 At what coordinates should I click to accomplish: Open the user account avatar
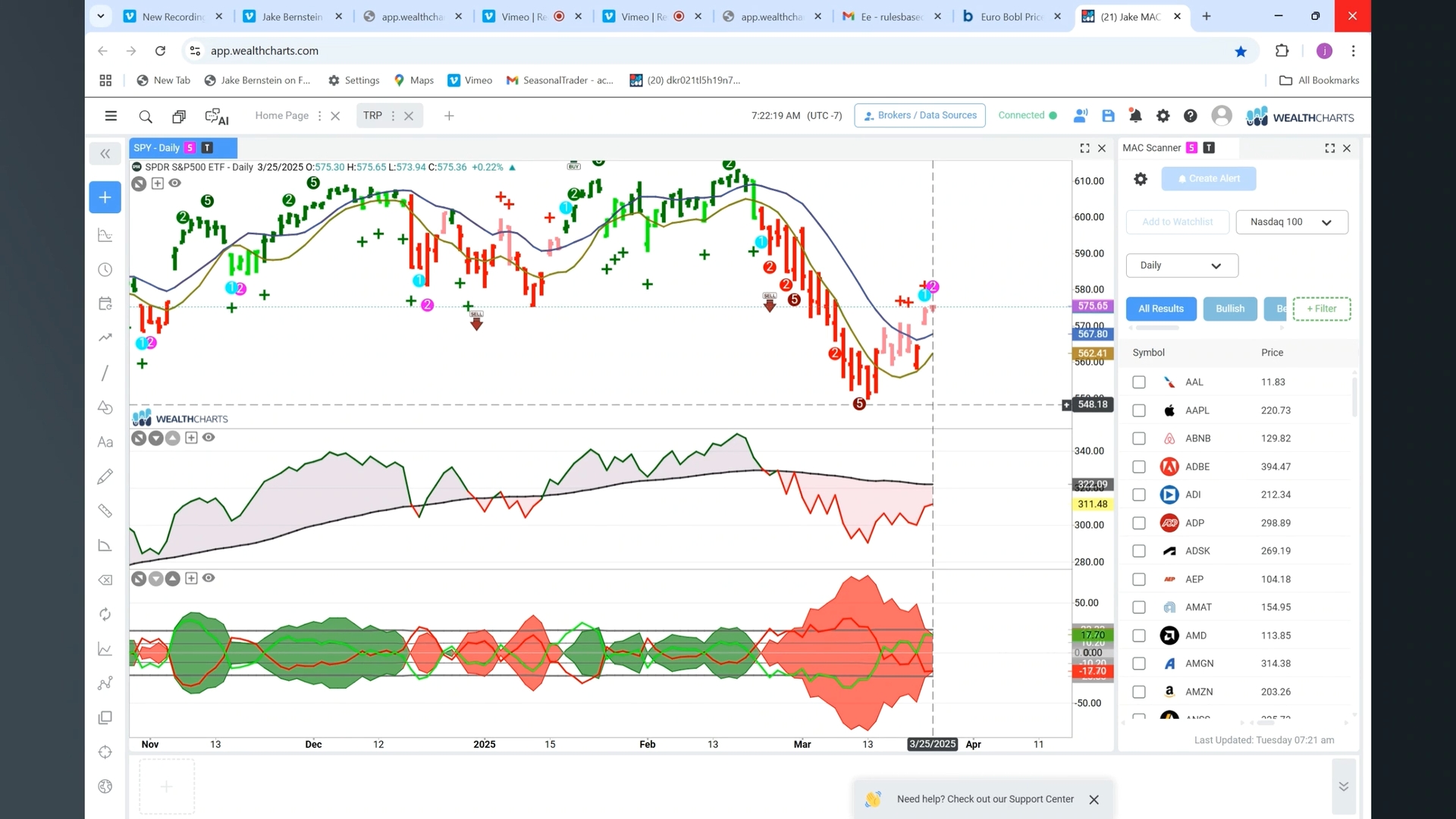pyautogui.click(x=1221, y=115)
